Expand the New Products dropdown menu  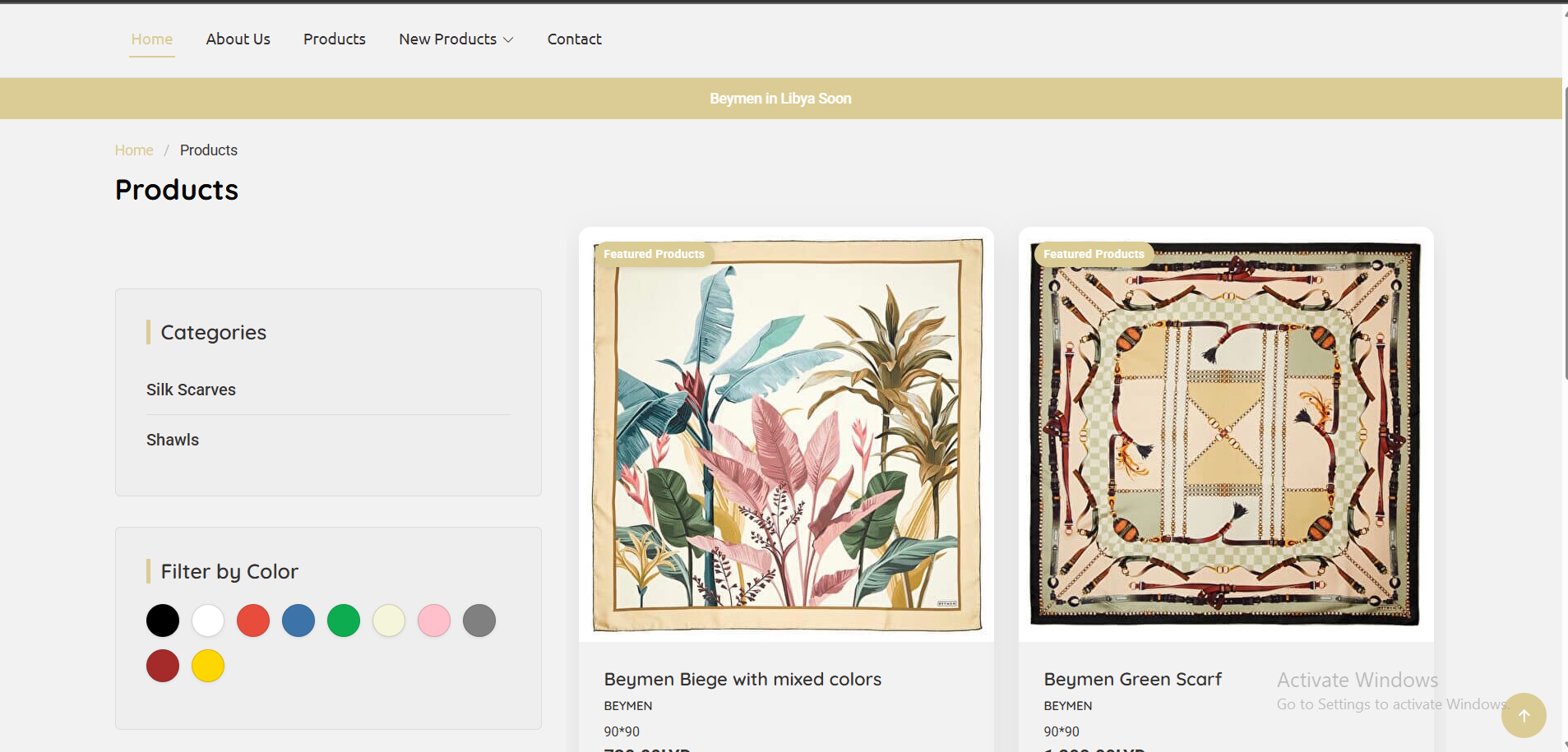[456, 39]
